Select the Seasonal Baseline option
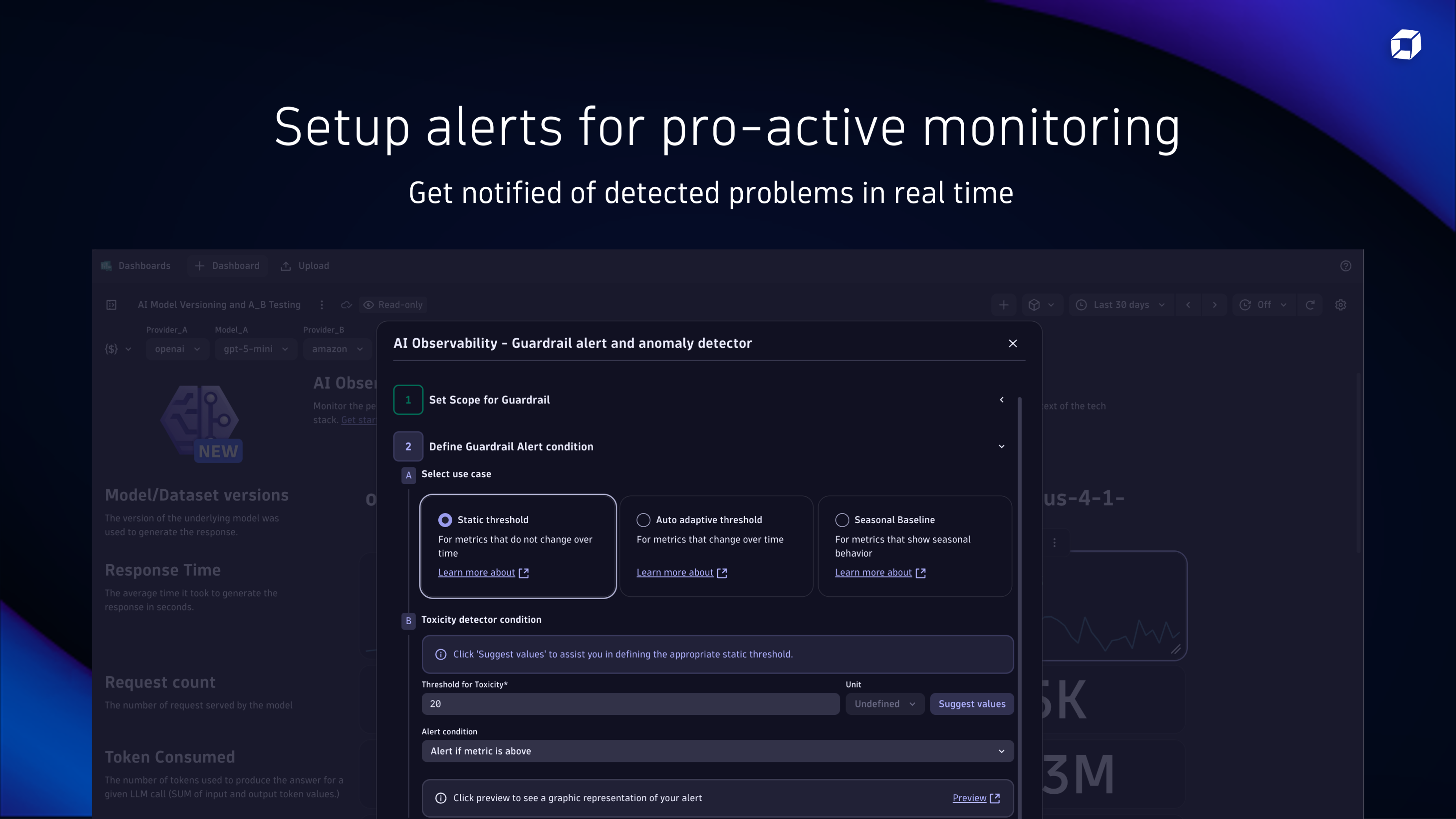 (x=841, y=519)
